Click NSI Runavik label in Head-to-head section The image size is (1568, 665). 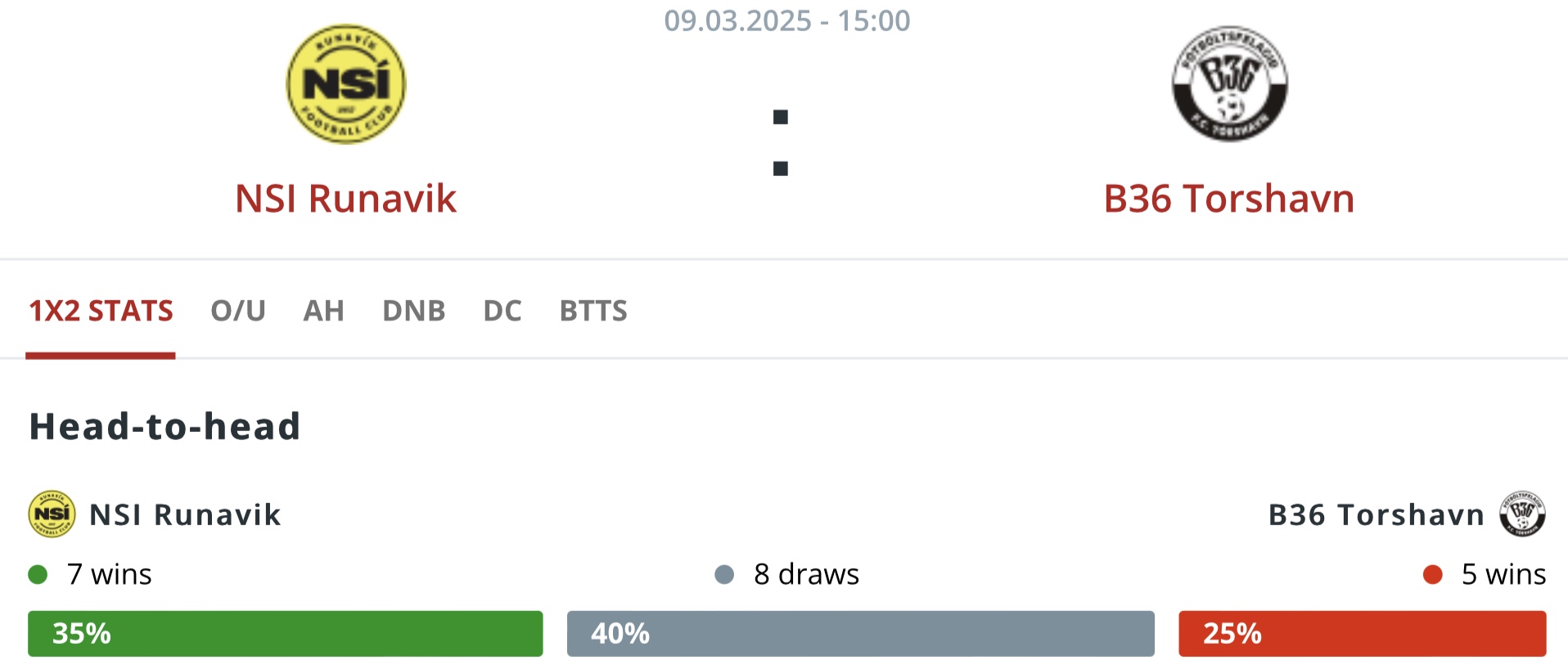click(185, 514)
